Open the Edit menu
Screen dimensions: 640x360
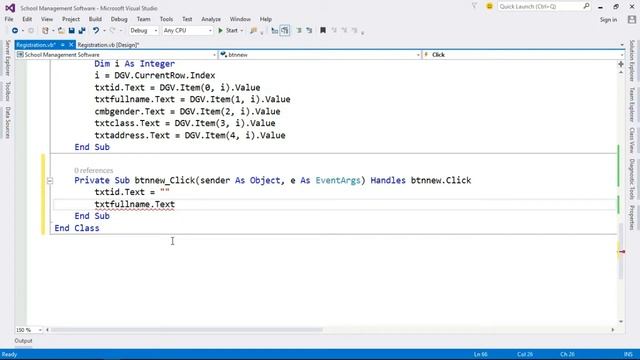[x=27, y=19]
